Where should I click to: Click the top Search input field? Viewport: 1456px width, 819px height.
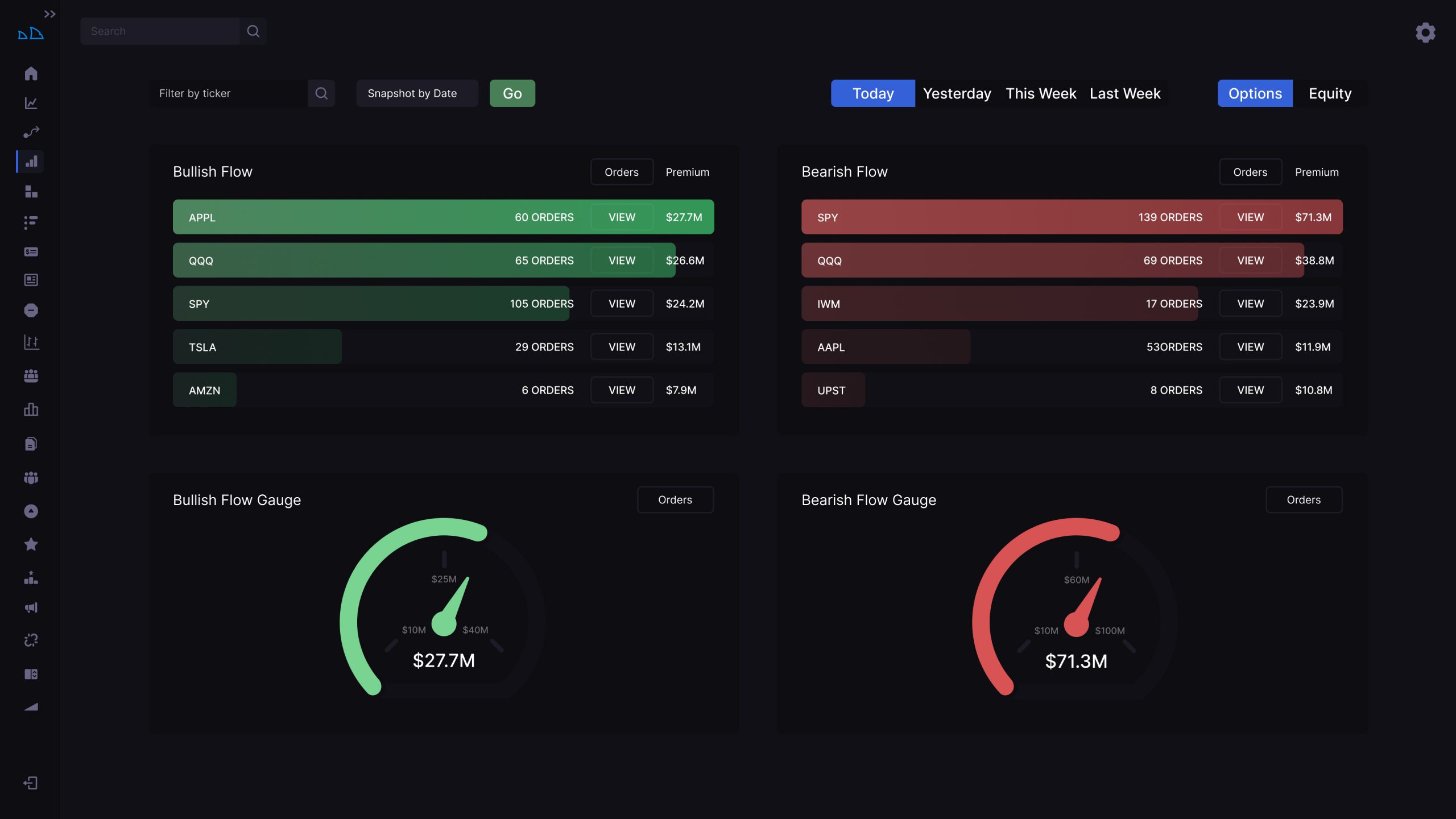pyautogui.click(x=160, y=31)
